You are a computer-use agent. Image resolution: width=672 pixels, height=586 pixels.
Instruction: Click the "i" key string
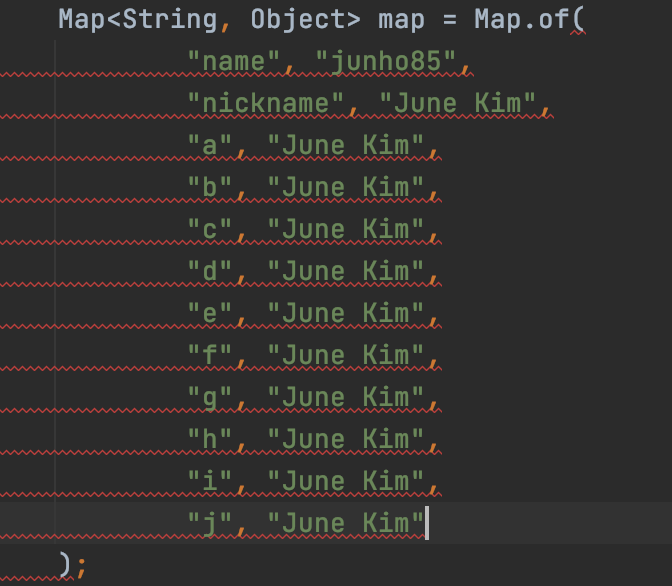(210, 481)
